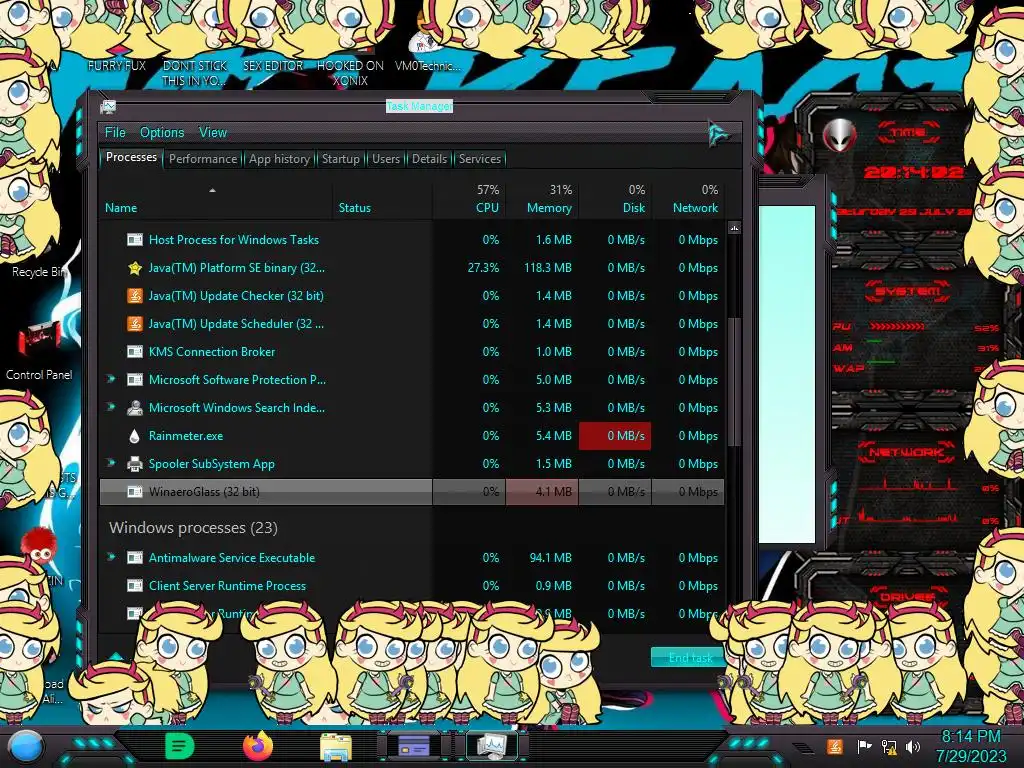
Task: Open the VM0Technic desktop shortcut
Action: (428, 49)
